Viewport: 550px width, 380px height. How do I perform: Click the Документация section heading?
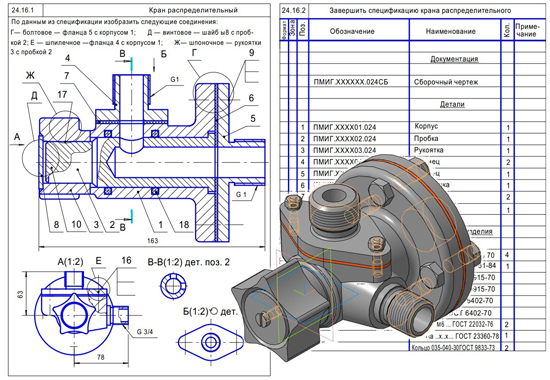tap(454, 59)
